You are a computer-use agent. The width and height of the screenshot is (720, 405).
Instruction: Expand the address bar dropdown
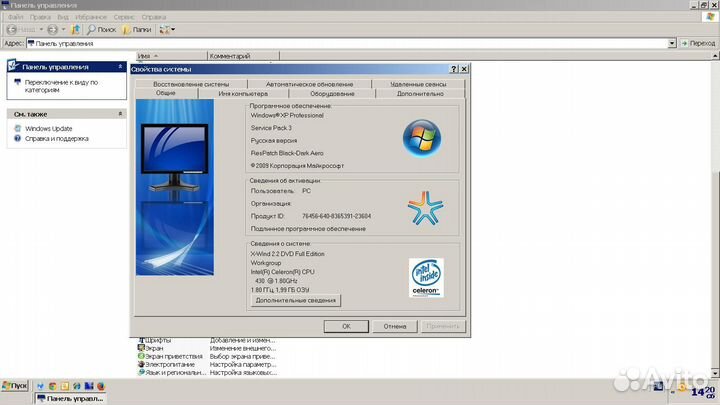click(672, 43)
